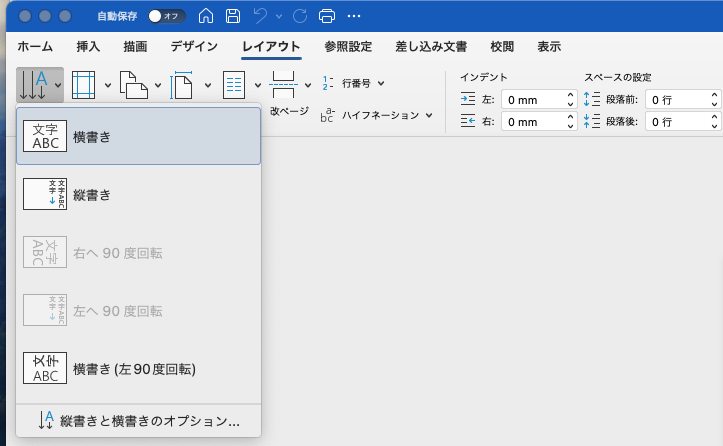The height and width of the screenshot is (446, 723).
Task: Expand the margins dropdown arrow
Action: pyautogui.click(x=108, y=85)
